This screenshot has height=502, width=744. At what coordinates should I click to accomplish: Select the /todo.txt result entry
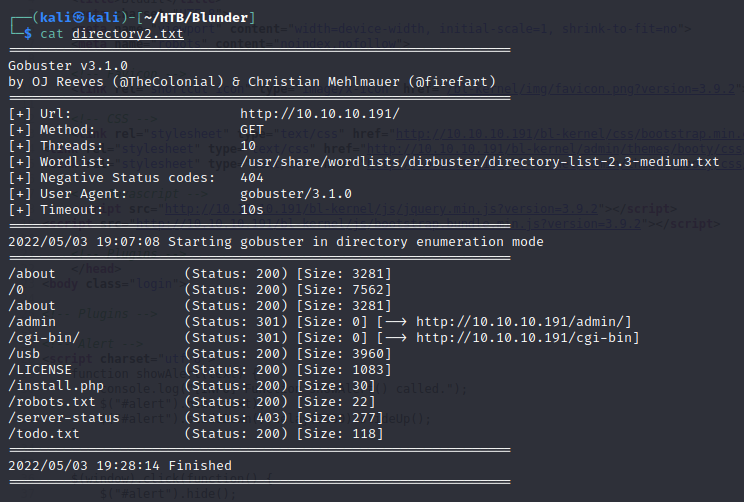pyautogui.click(x=44, y=433)
